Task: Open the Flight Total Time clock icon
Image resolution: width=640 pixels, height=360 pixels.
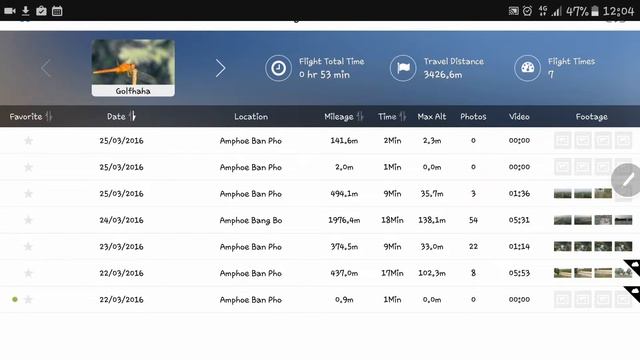Action: pos(278,68)
